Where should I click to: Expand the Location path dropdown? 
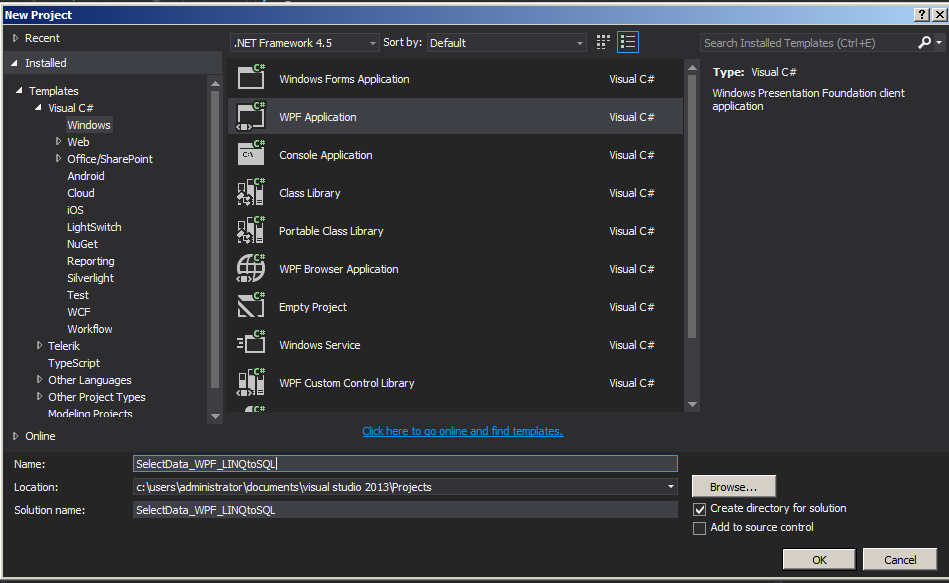[670, 487]
